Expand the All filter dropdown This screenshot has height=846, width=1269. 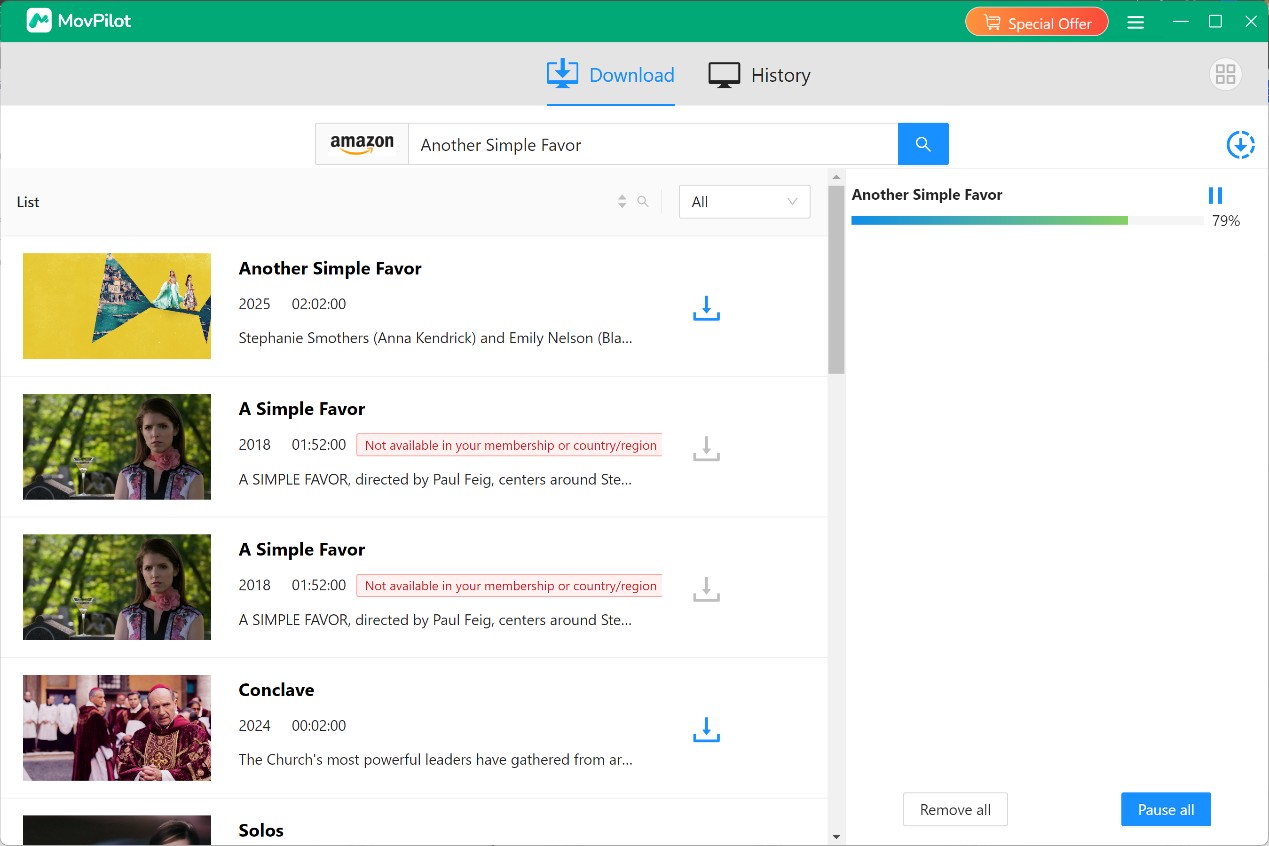[x=745, y=201]
